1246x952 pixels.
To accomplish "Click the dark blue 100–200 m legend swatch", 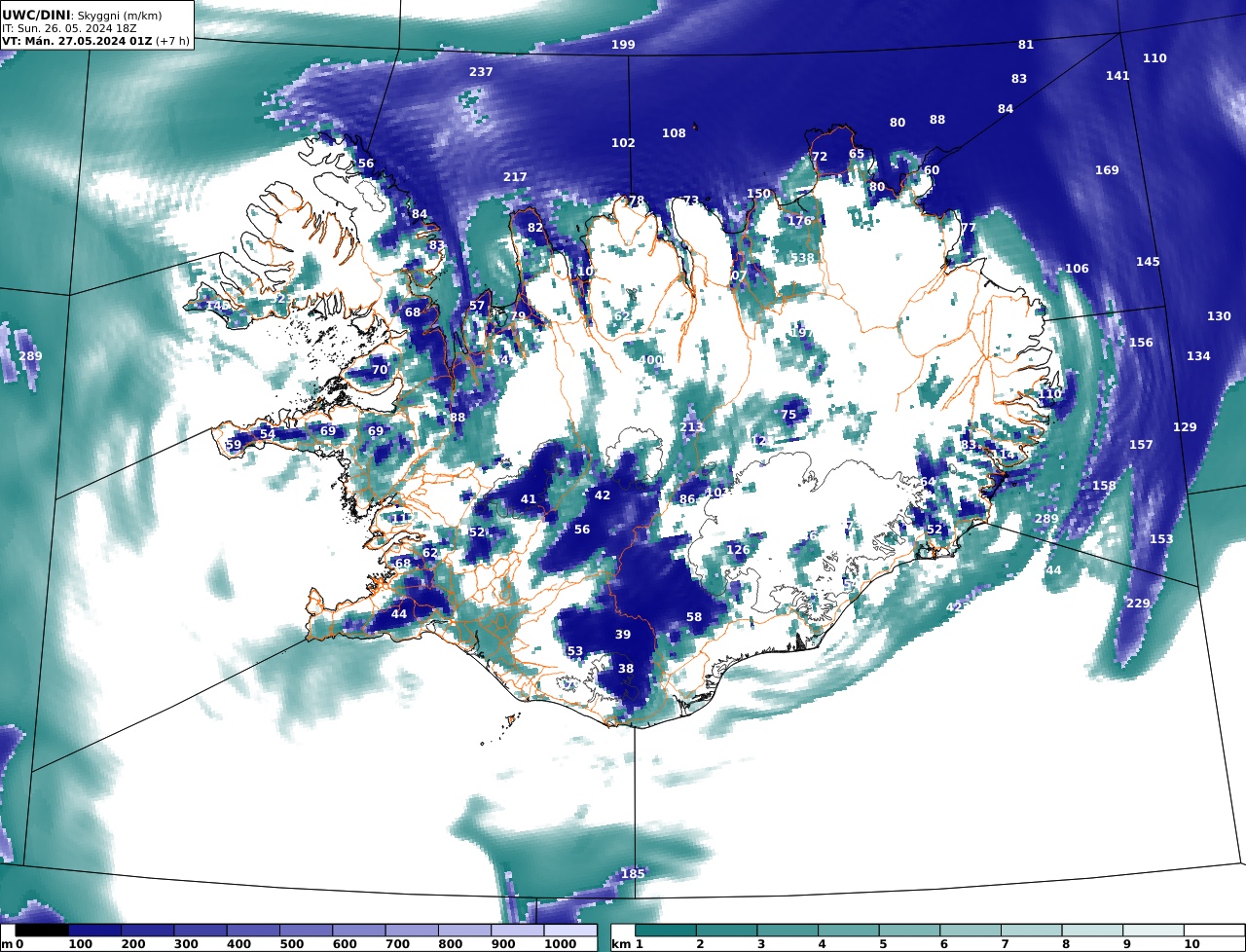I will tap(95, 931).
